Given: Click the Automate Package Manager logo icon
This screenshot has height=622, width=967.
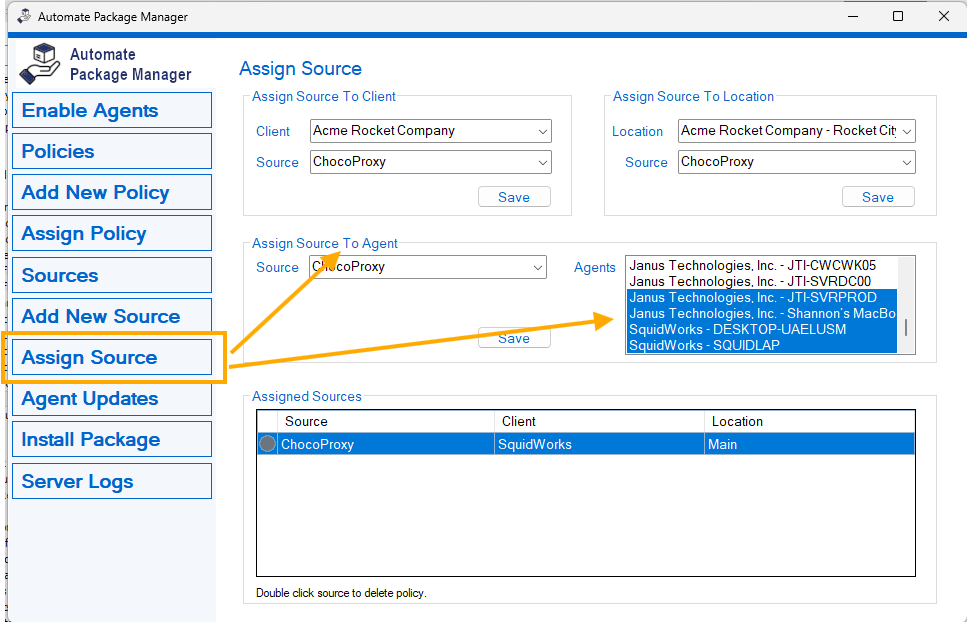Looking at the screenshot, I should coord(40,63).
